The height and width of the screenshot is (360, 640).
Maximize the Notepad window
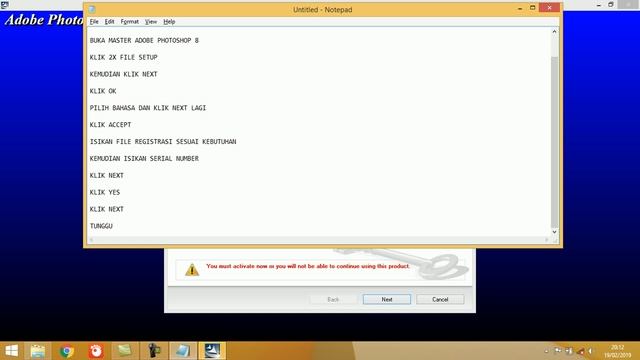pyautogui.click(x=532, y=8)
